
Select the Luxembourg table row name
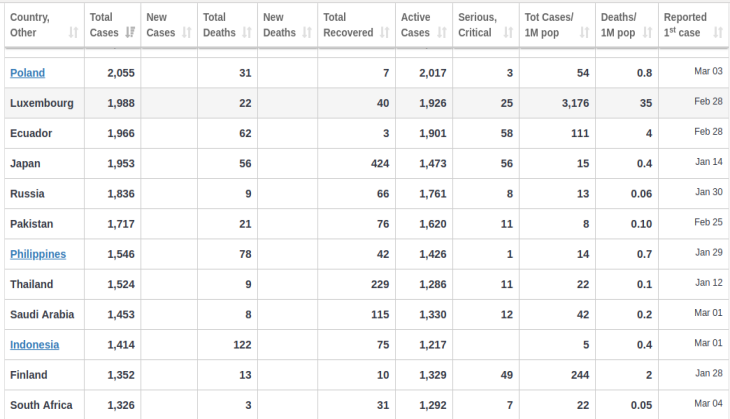(x=42, y=103)
